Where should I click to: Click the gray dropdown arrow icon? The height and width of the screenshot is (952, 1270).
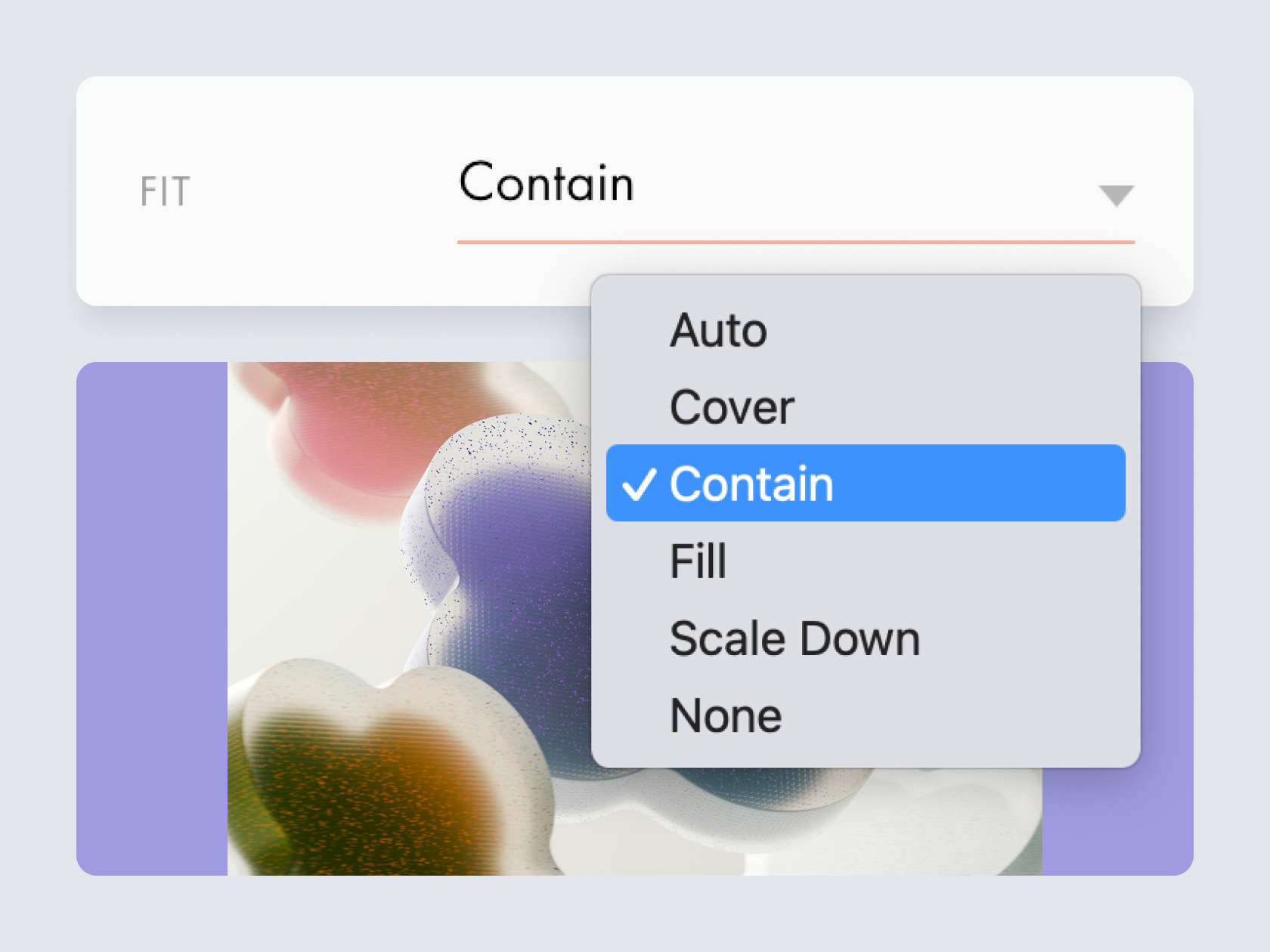1116,195
